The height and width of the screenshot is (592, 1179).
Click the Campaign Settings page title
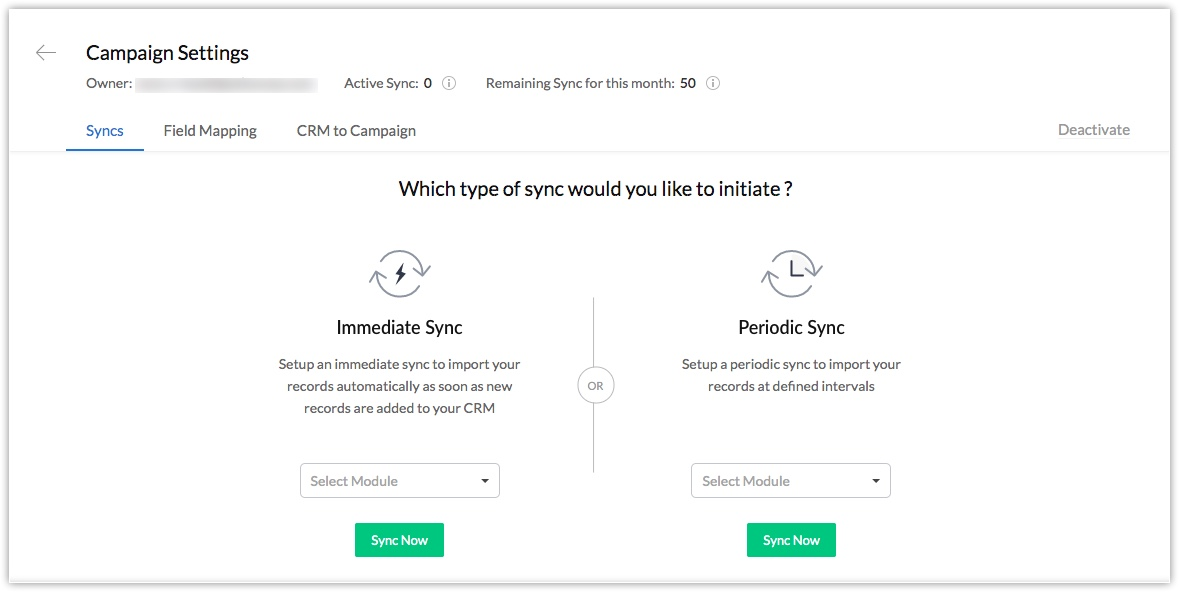(167, 53)
